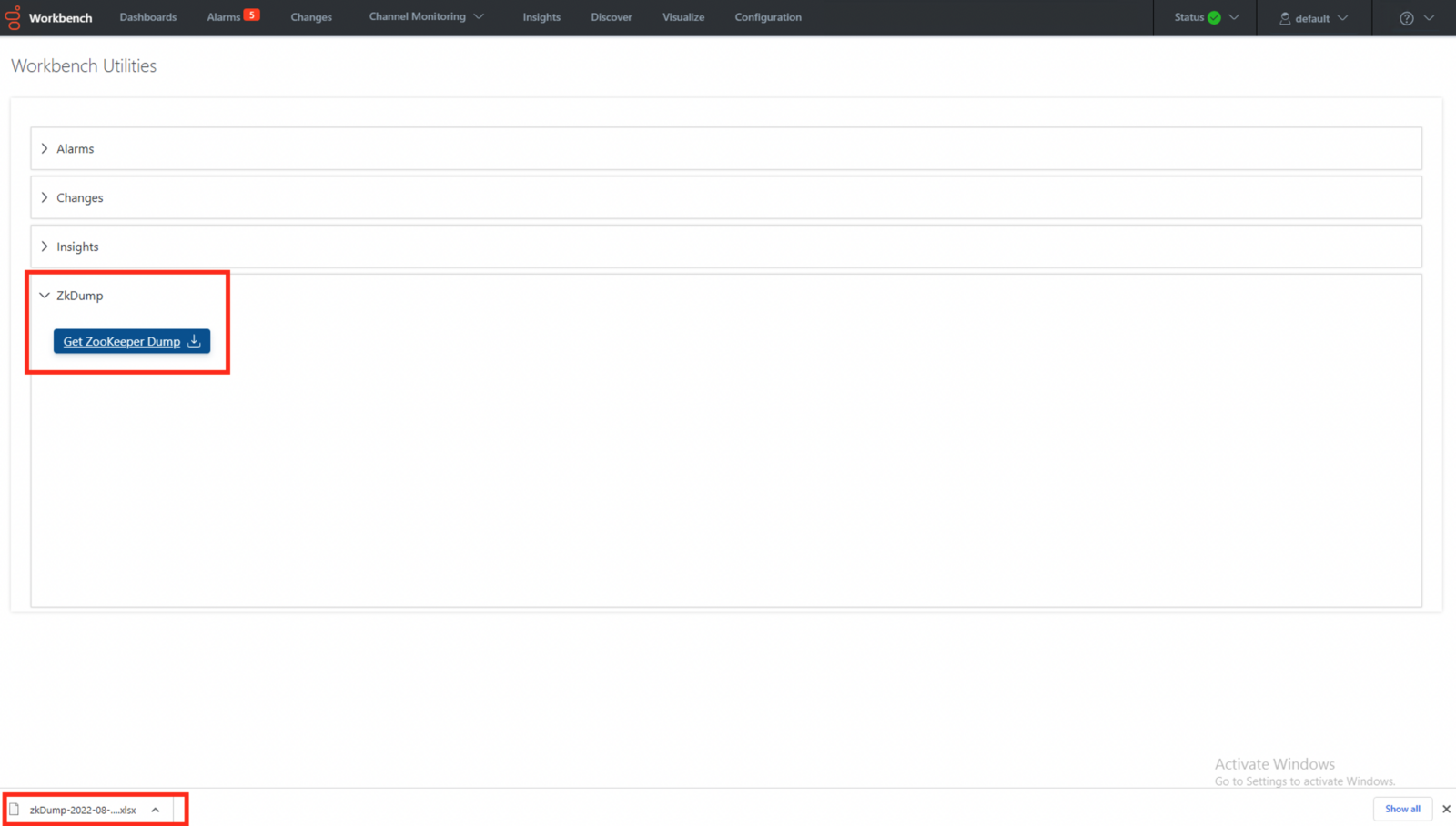Click the Status label in the navbar

point(1188,17)
